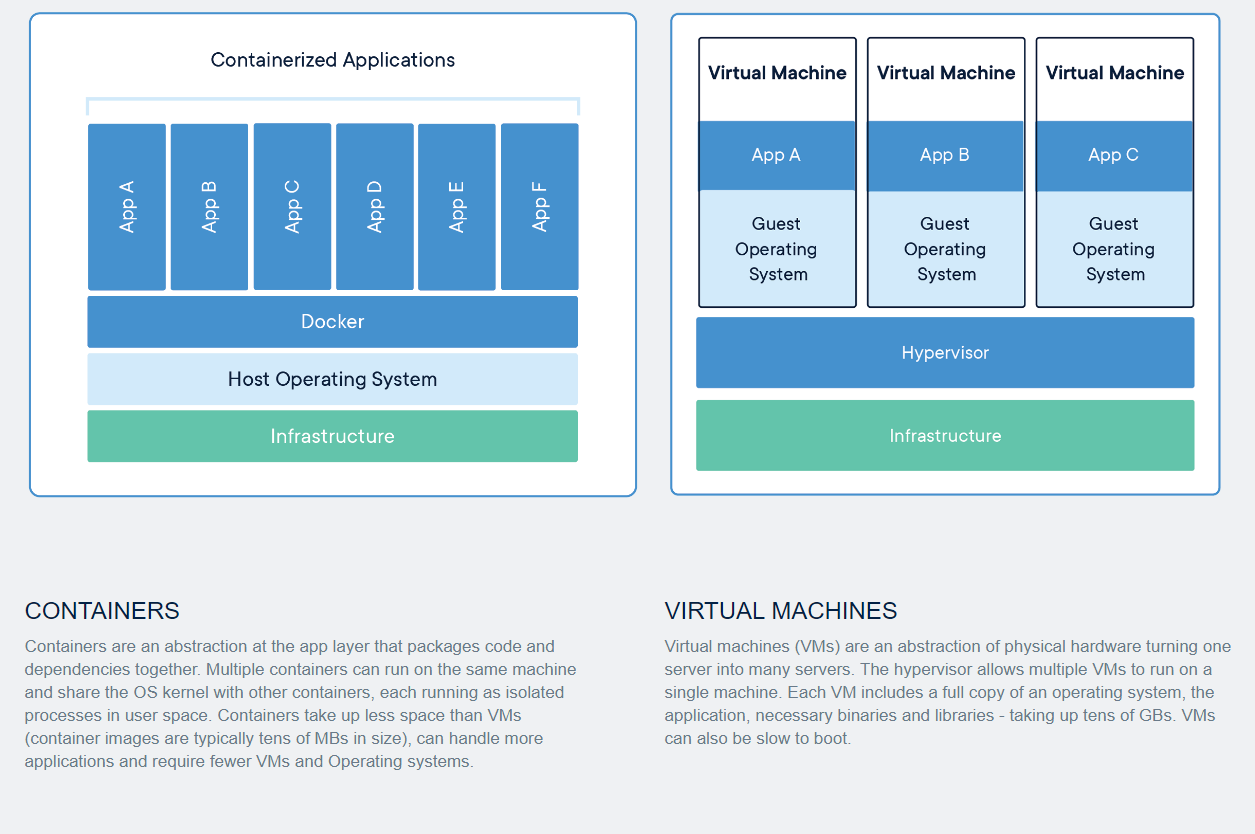Select the vertical App A container block
Viewport: 1255px width, 834px height.
click(x=127, y=207)
